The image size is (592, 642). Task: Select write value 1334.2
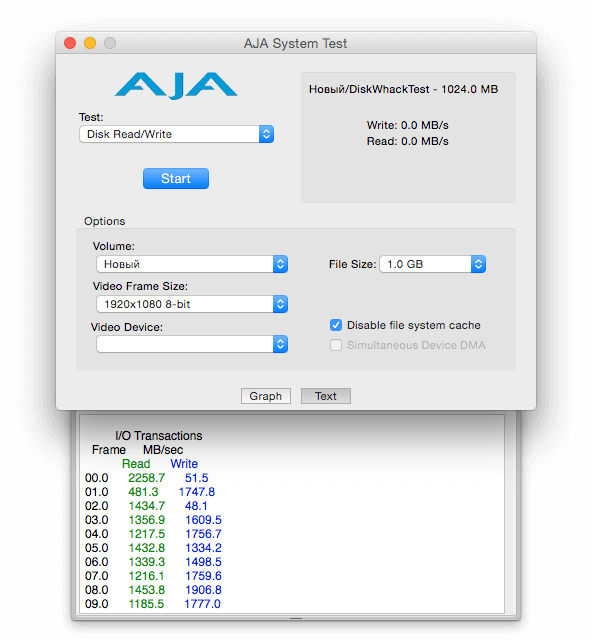[203, 548]
